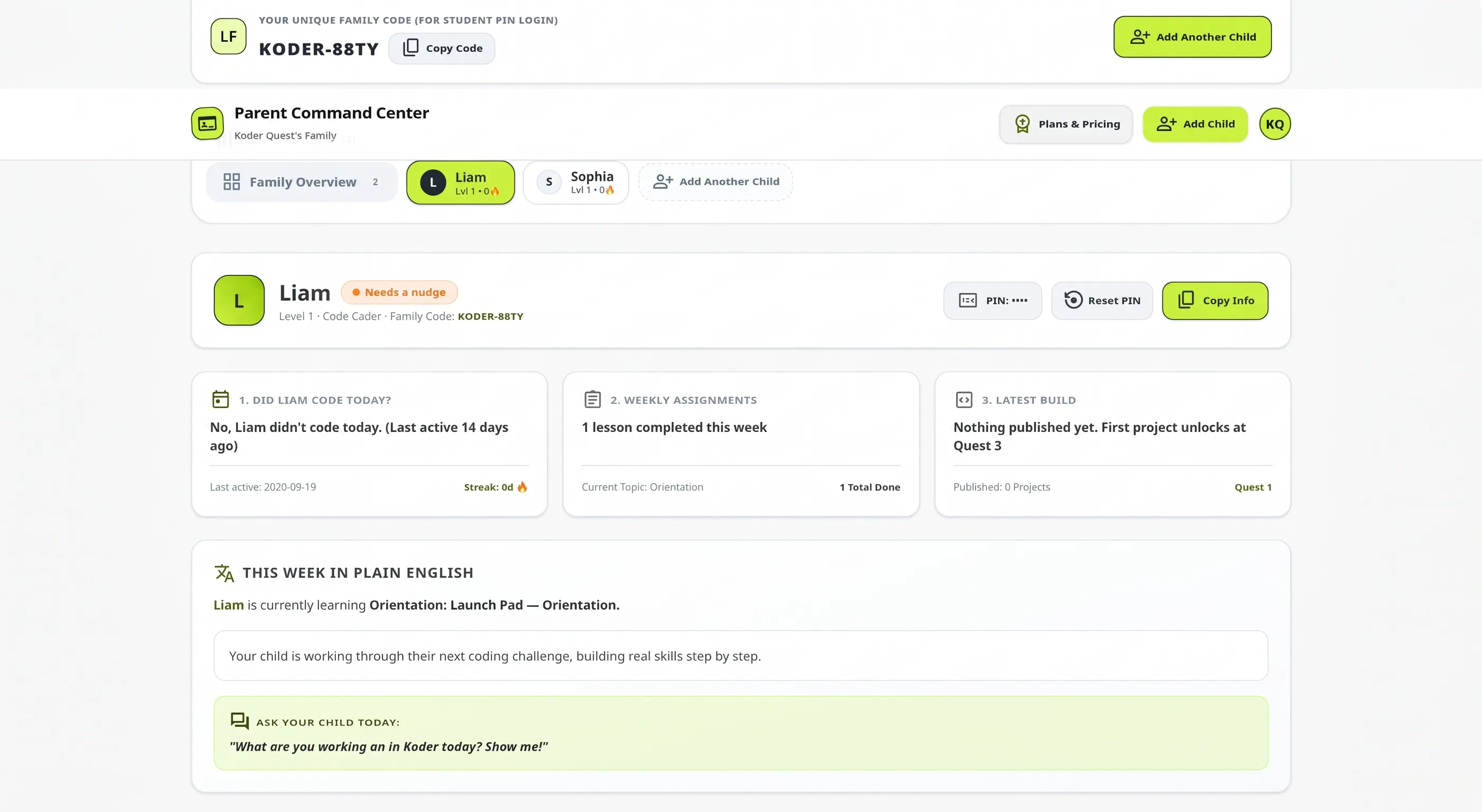Image resolution: width=1482 pixels, height=812 pixels.
Task: Click the Quest 1 label
Action: coord(1252,487)
